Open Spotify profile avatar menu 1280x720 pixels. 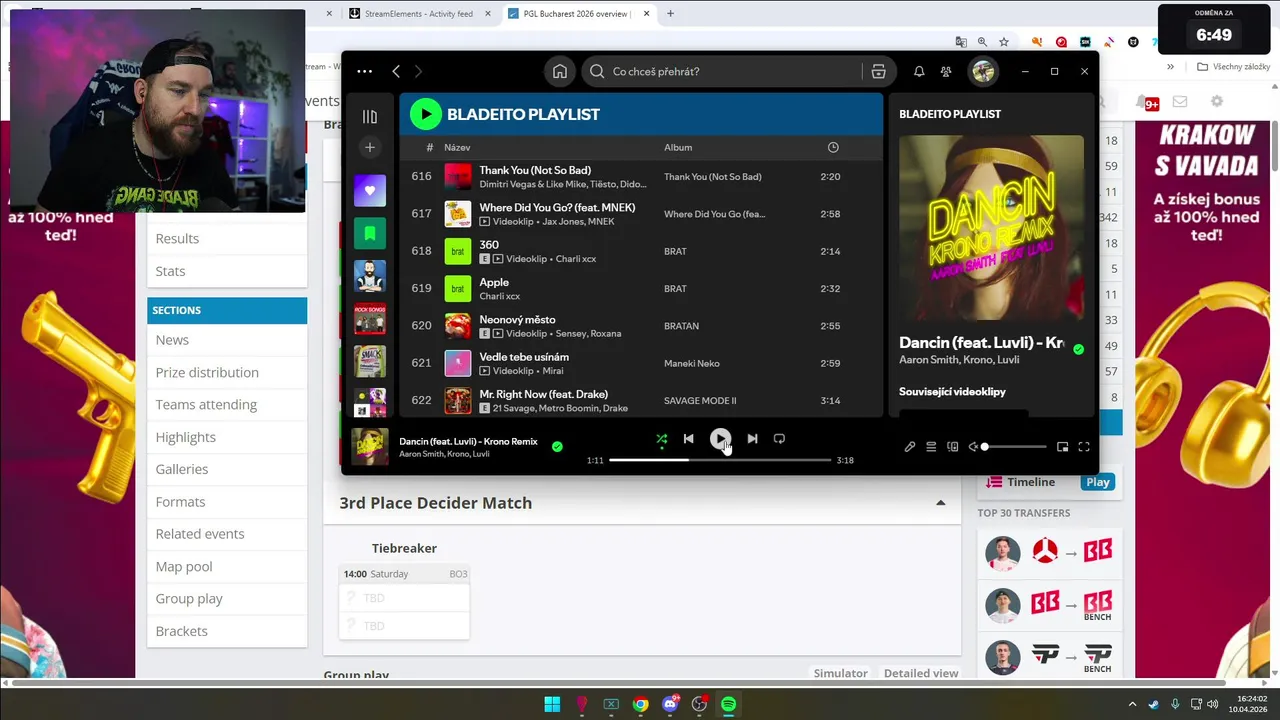(983, 72)
